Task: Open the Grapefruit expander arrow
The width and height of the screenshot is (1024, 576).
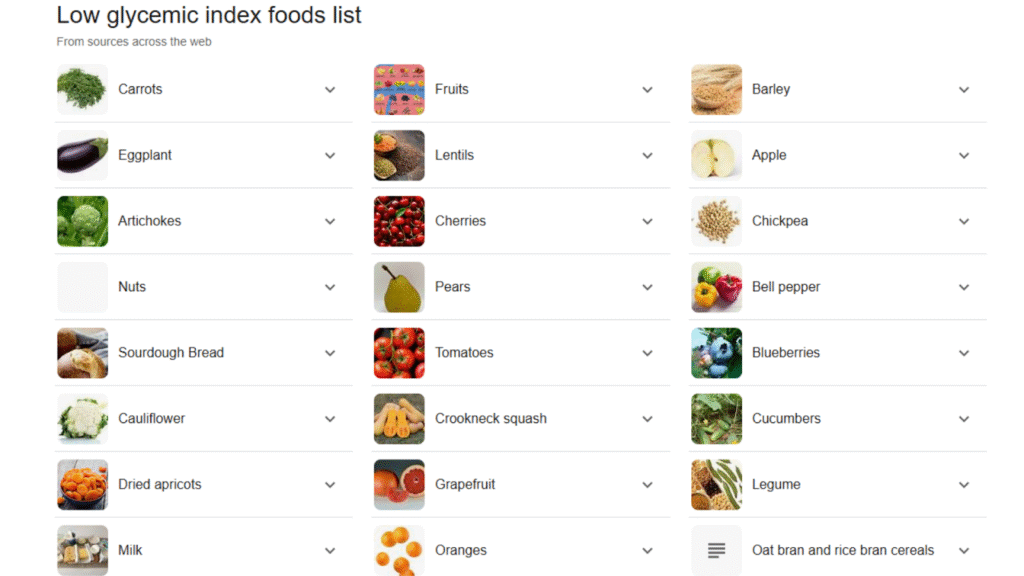Action: [647, 485]
